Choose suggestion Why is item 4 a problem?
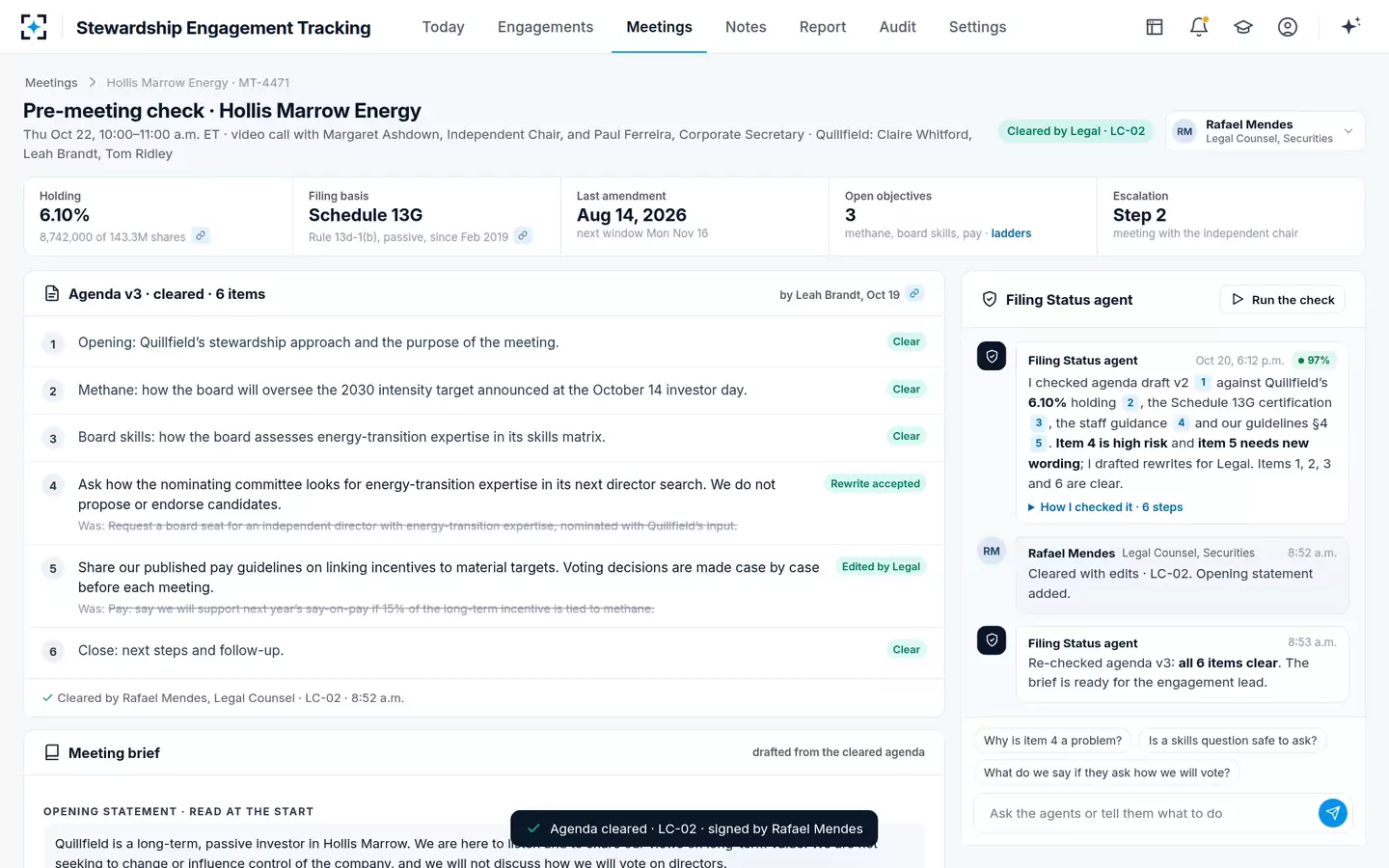The width and height of the screenshot is (1389, 868). click(1052, 741)
